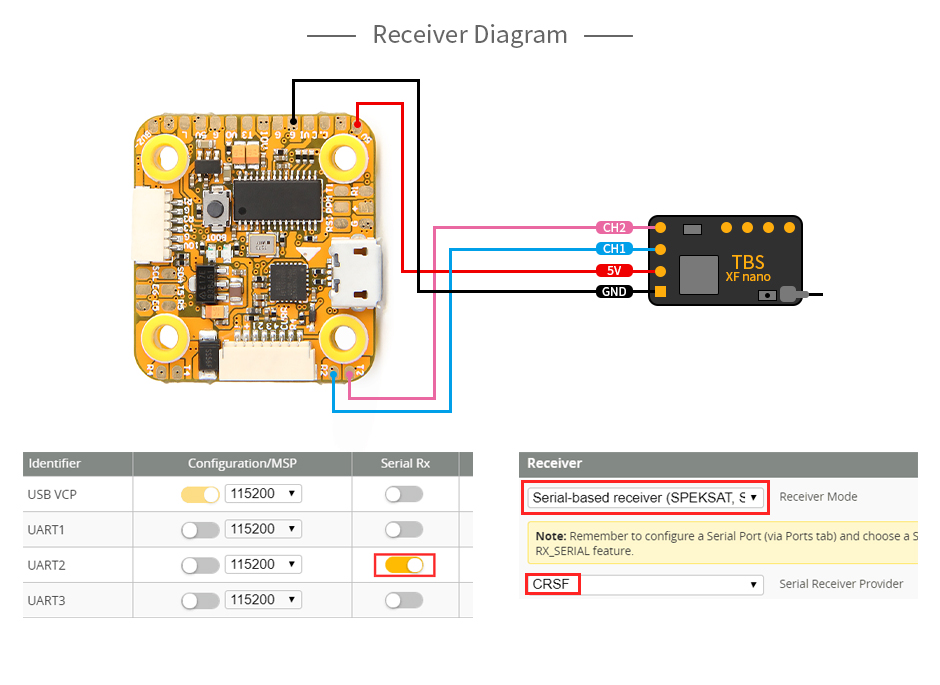Screen dimensions: 940x685
Task: Turn off USB VCP Configuration/MSP toggle
Action: 200,494
